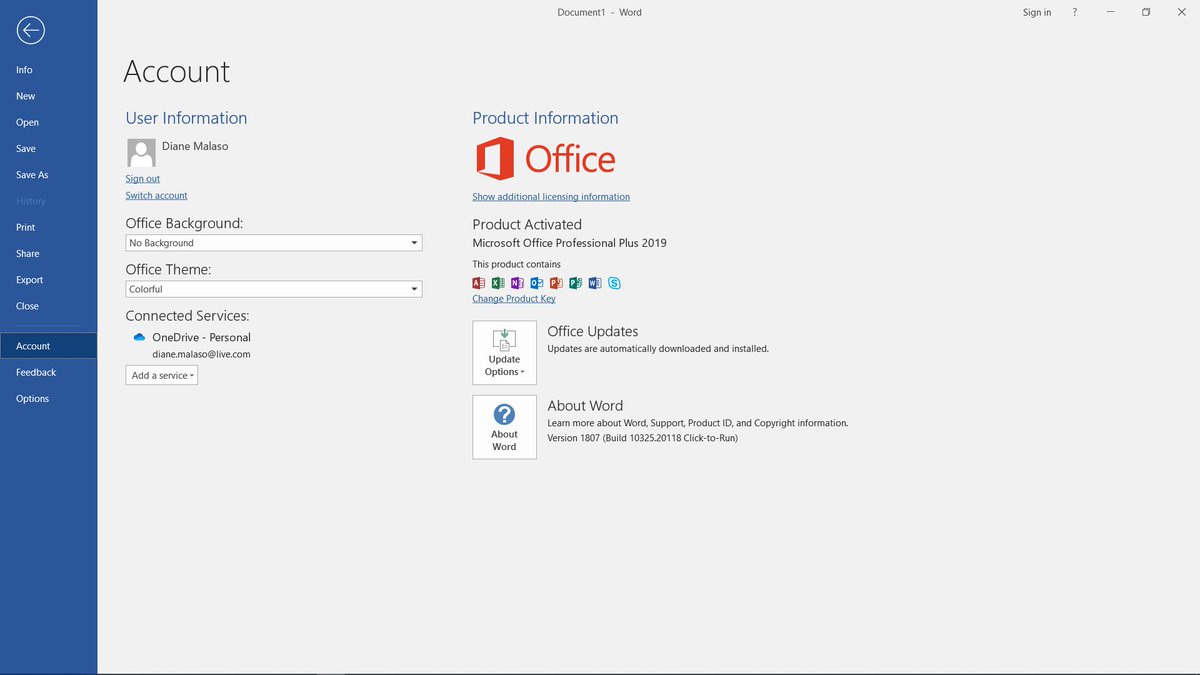The height and width of the screenshot is (675, 1200).
Task: Select the Account tab in sidebar
Action: point(48,346)
